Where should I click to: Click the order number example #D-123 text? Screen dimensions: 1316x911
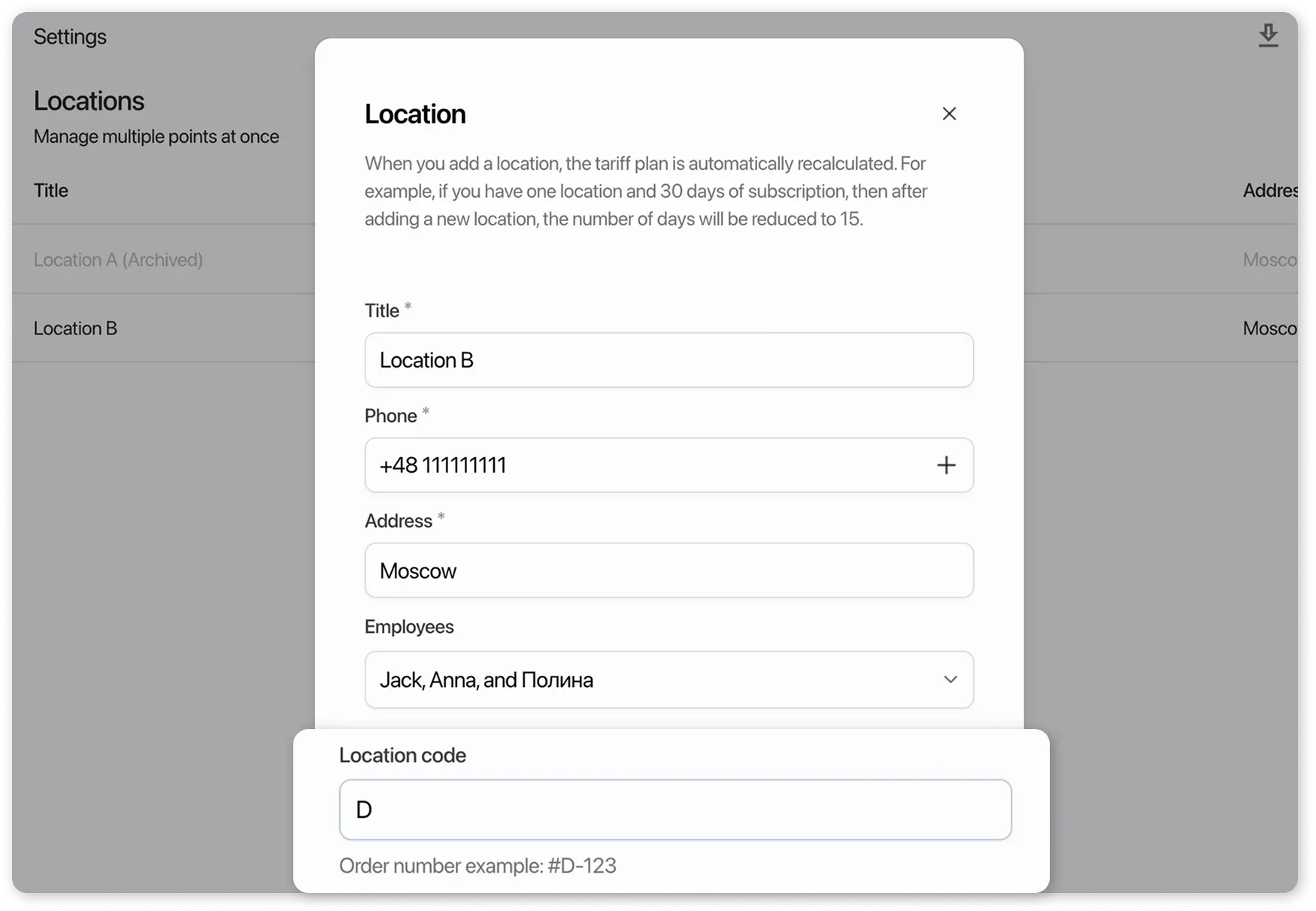coord(478,865)
